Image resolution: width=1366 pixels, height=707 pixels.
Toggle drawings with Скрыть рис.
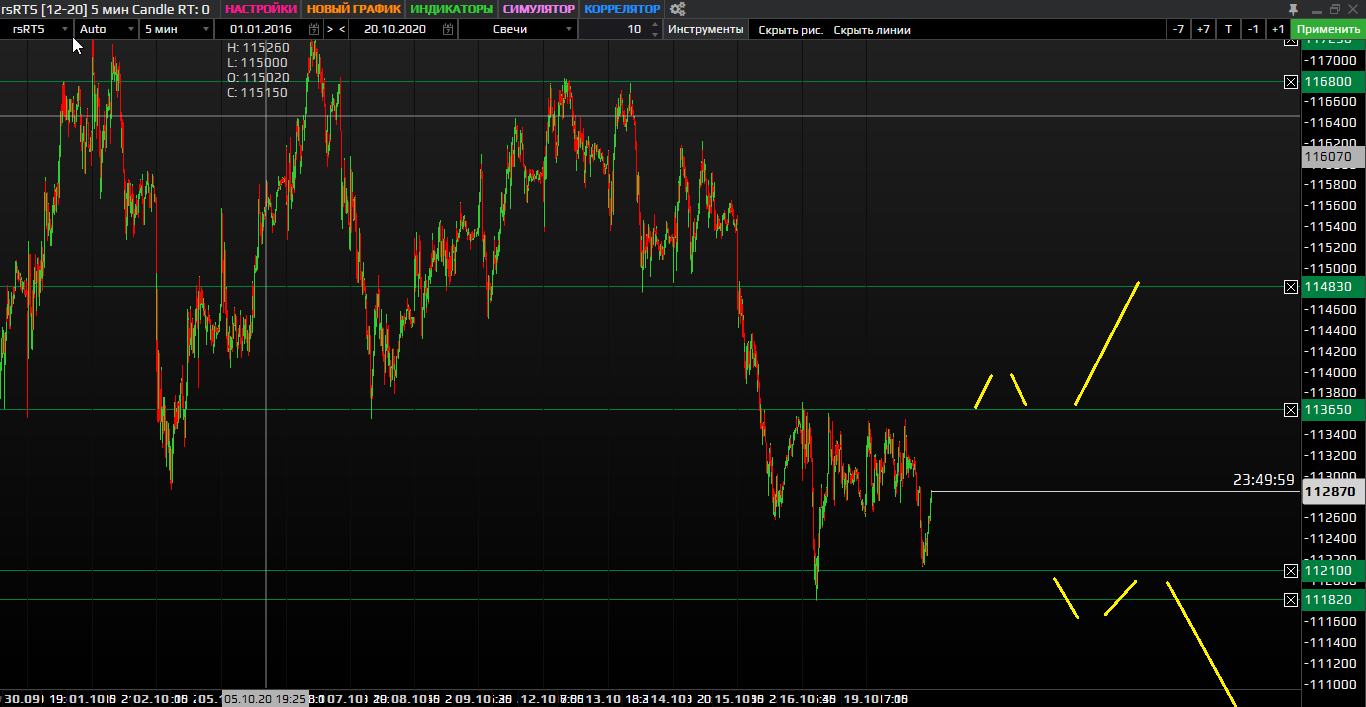click(790, 30)
